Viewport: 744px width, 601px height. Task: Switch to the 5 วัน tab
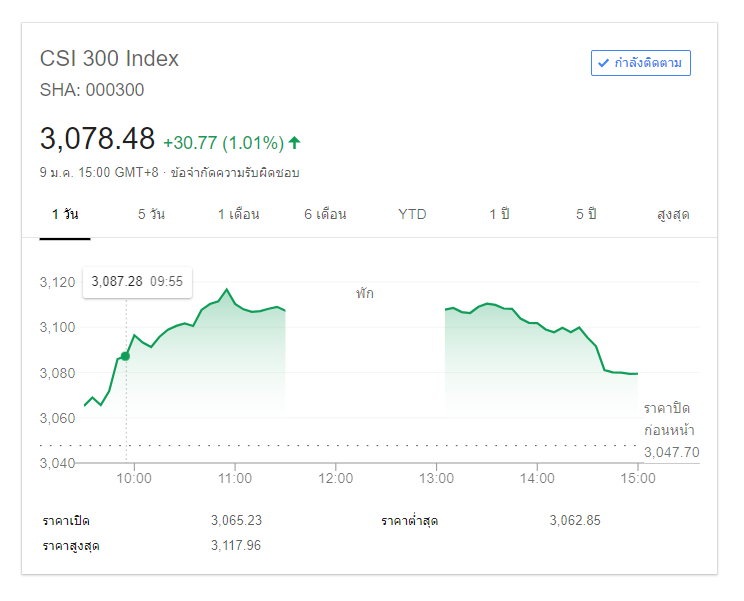click(x=151, y=214)
